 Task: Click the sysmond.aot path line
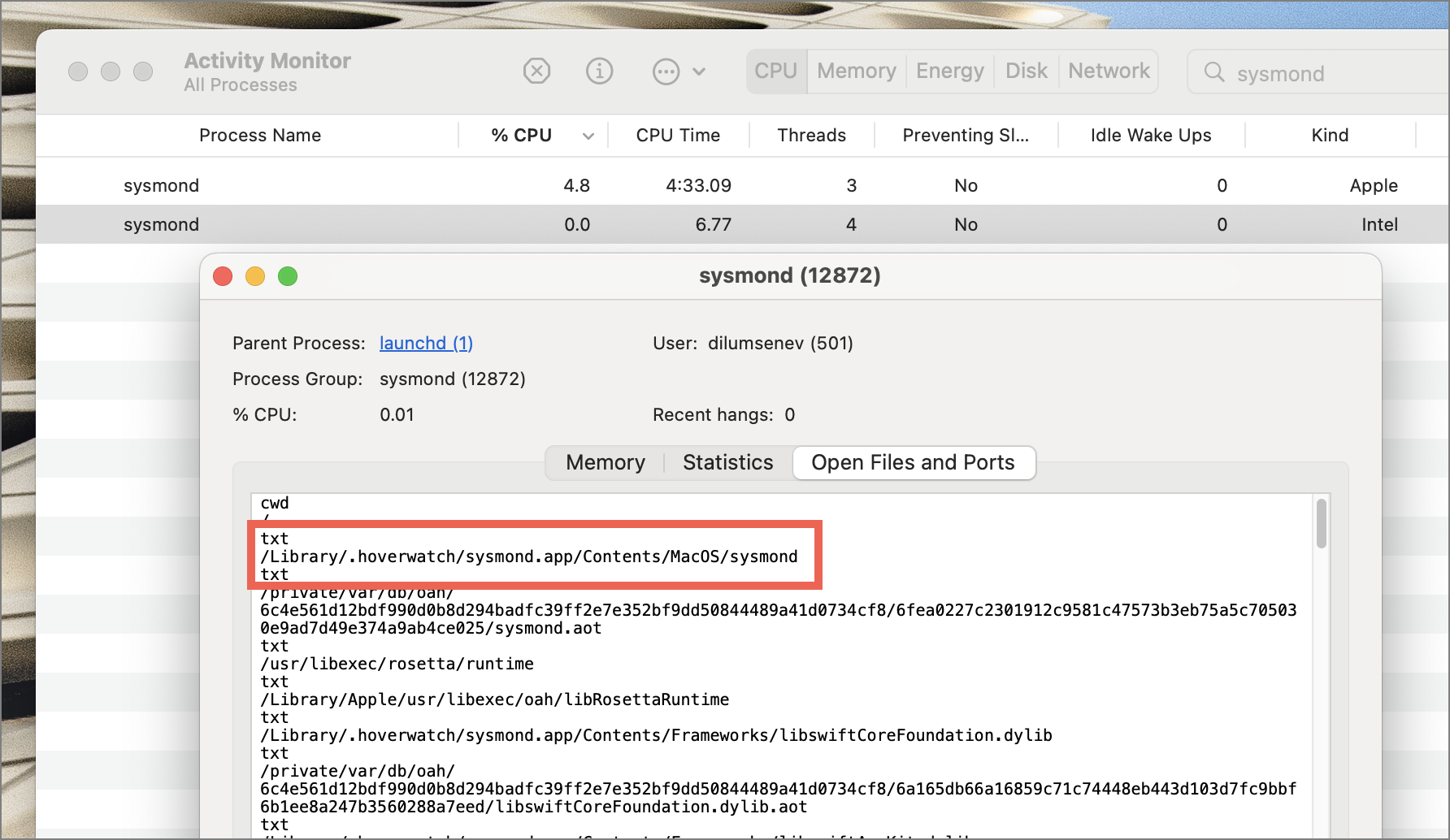coord(431,628)
